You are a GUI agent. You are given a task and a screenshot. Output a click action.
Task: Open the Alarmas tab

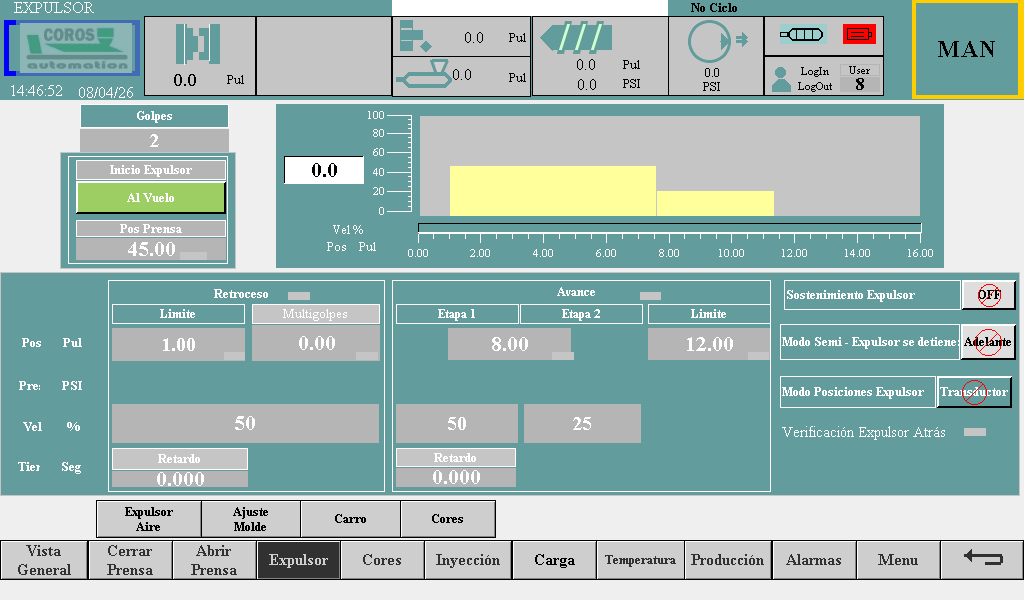pyautogui.click(x=813, y=560)
